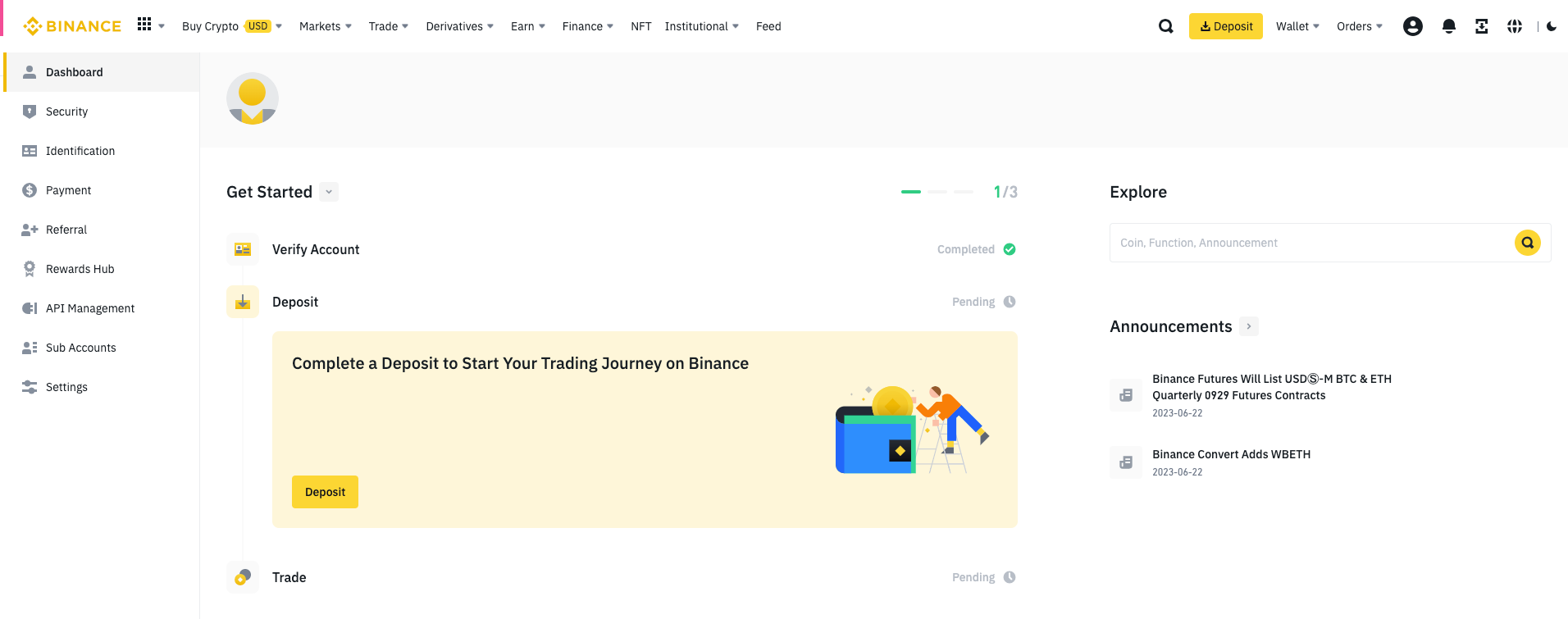Select Security in the sidebar
Screen dimensions: 1568x619
tap(100, 112)
